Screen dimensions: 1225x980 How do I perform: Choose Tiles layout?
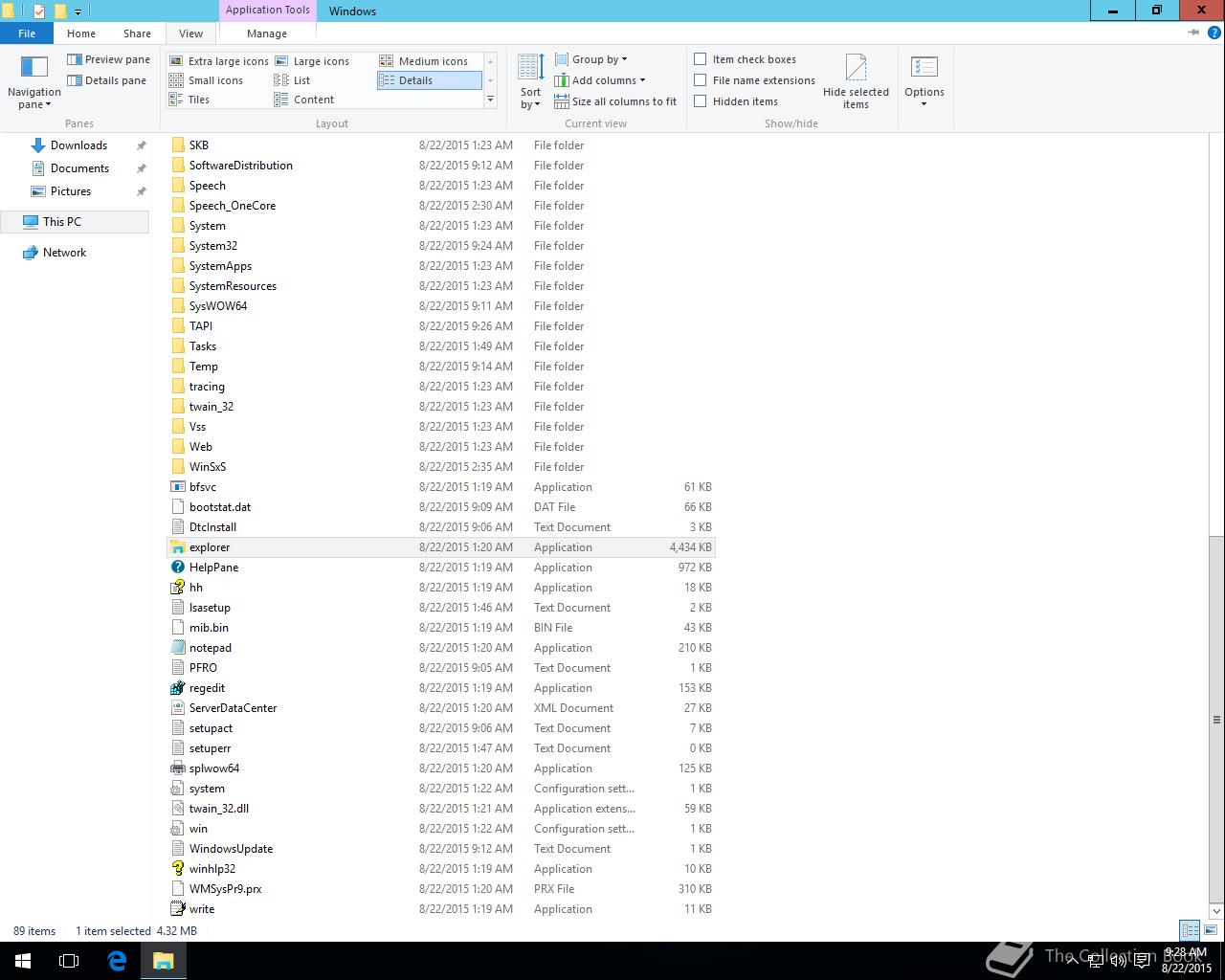tap(189, 100)
